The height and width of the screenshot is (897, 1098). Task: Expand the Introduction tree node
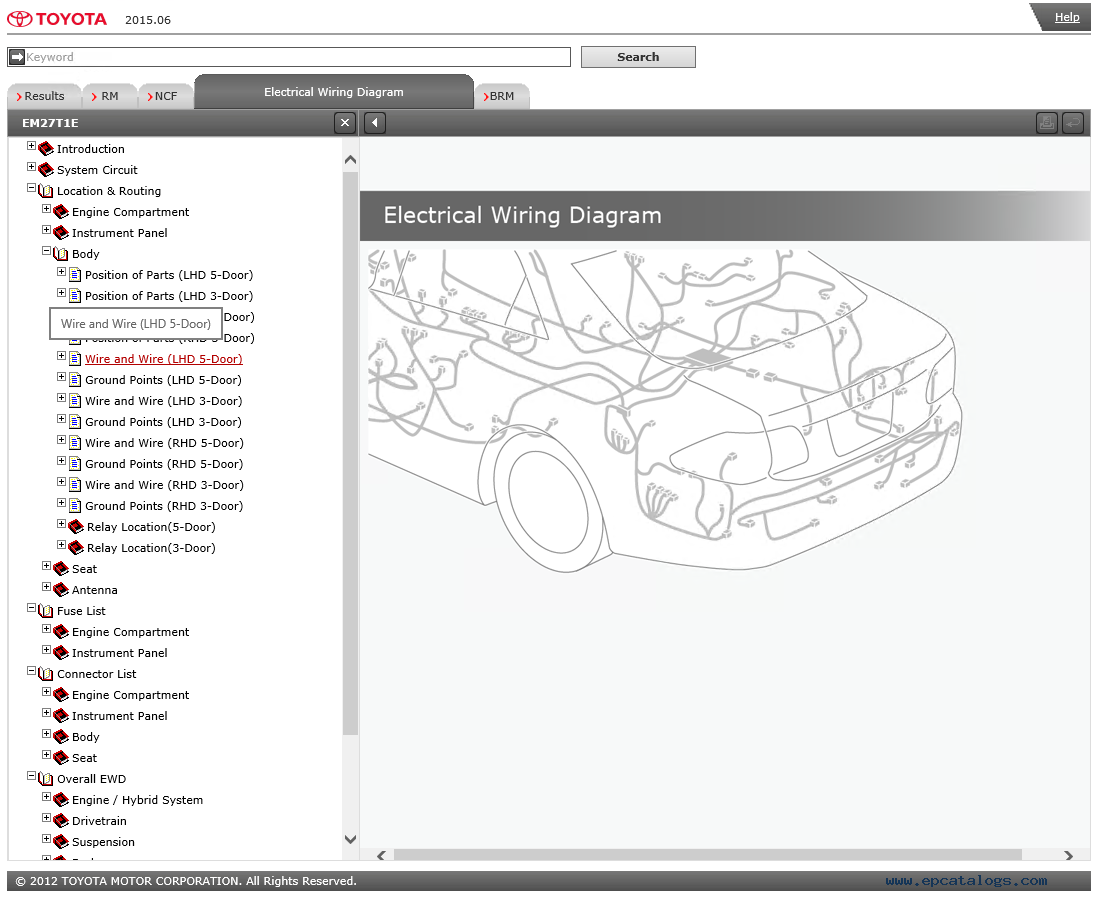[x=32, y=147]
